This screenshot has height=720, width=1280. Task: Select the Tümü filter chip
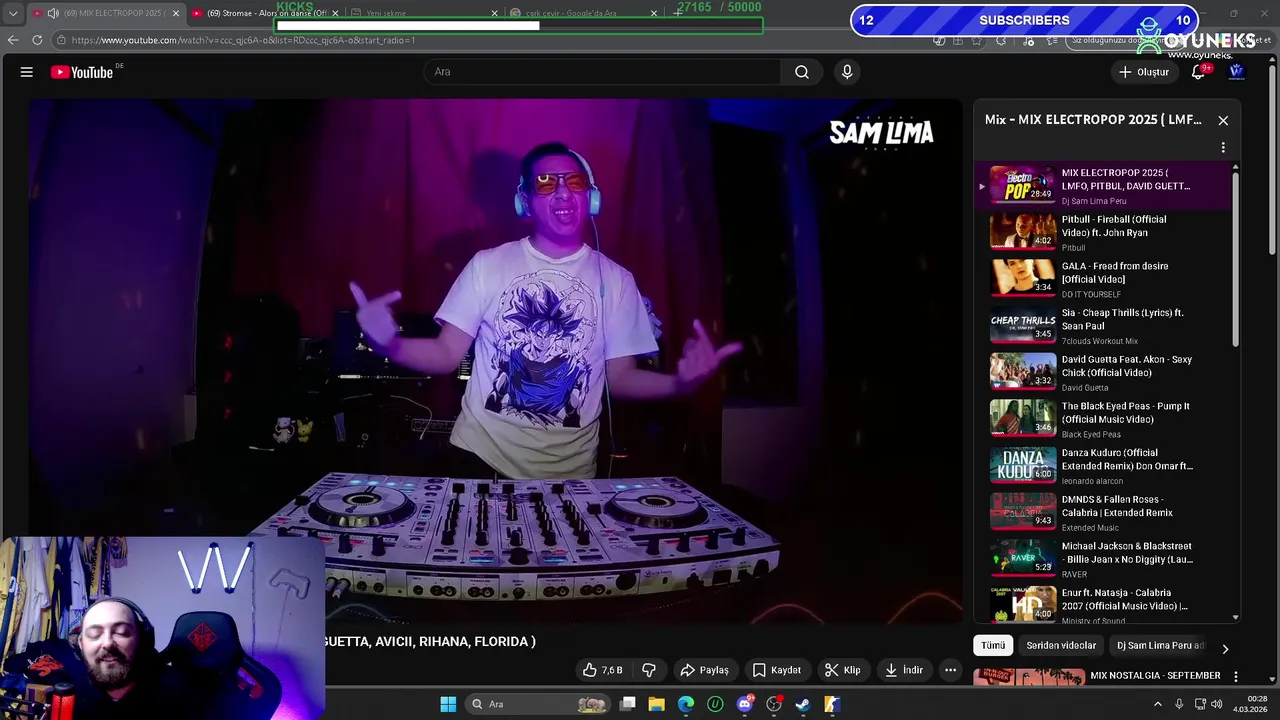pos(993,645)
